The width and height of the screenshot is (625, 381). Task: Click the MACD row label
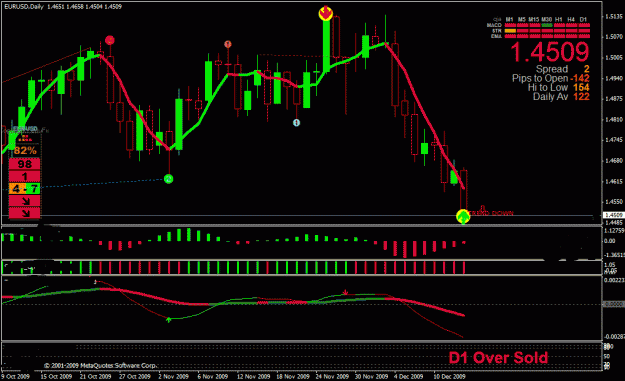click(494, 25)
